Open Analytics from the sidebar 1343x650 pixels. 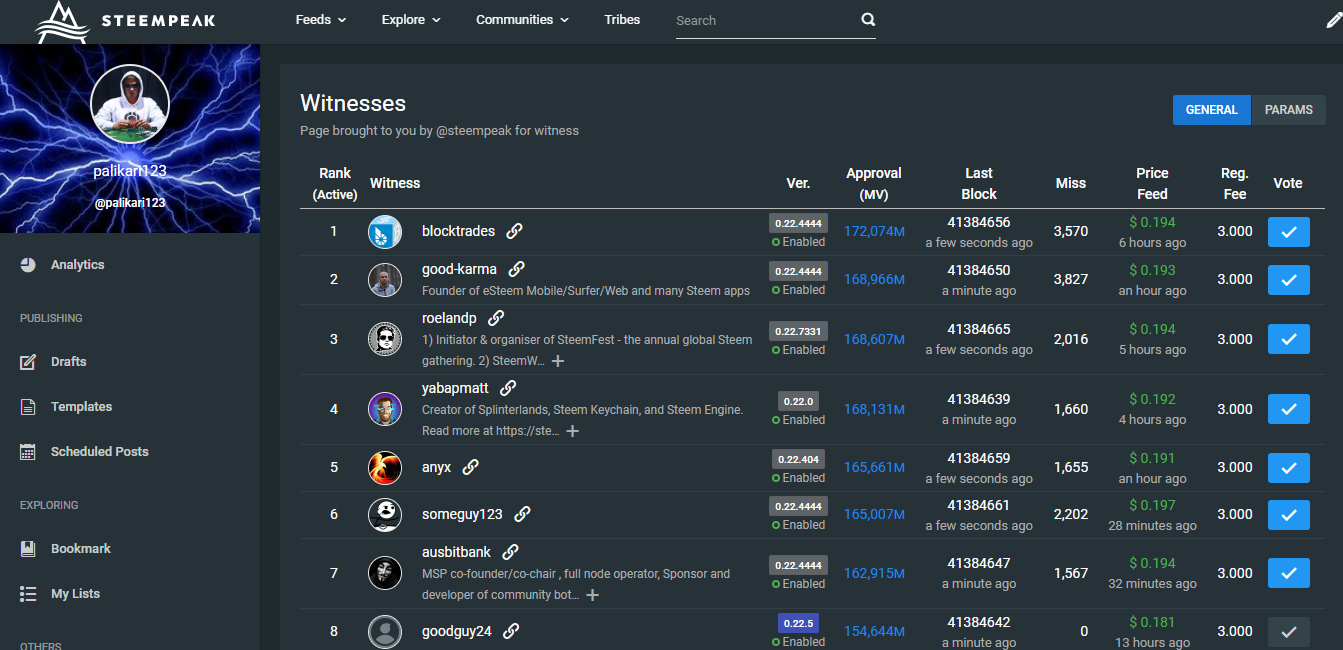[77, 265]
